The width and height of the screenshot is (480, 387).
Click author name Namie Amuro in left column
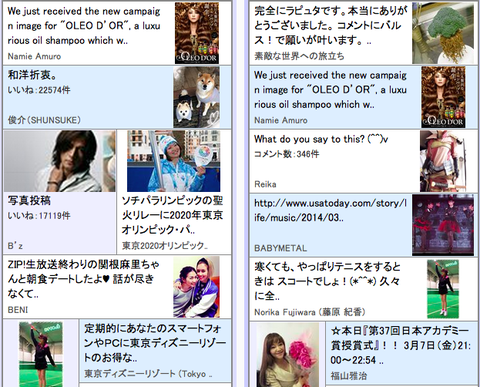(x=34, y=56)
